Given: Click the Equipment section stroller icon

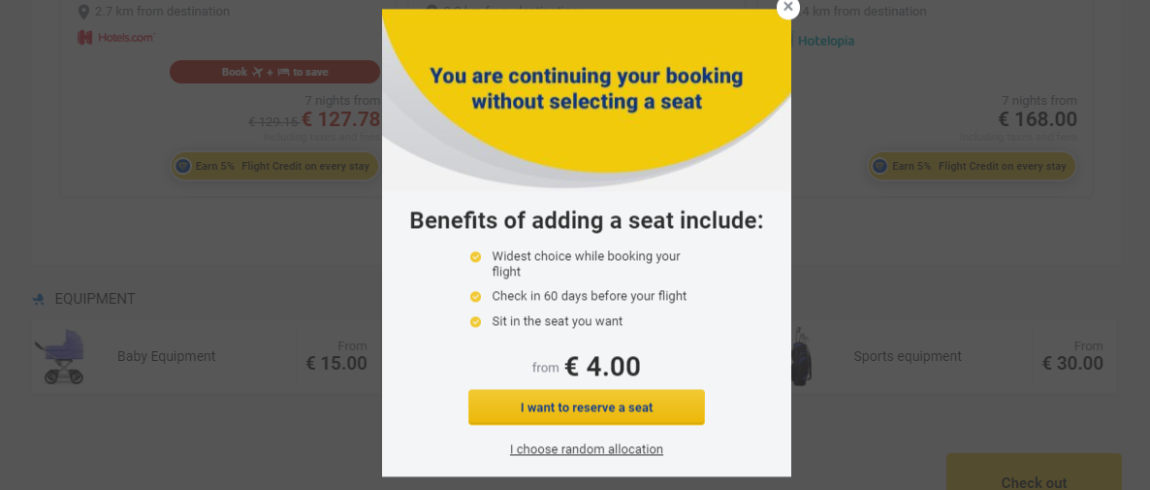Looking at the screenshot, I should tap(38, 299).
